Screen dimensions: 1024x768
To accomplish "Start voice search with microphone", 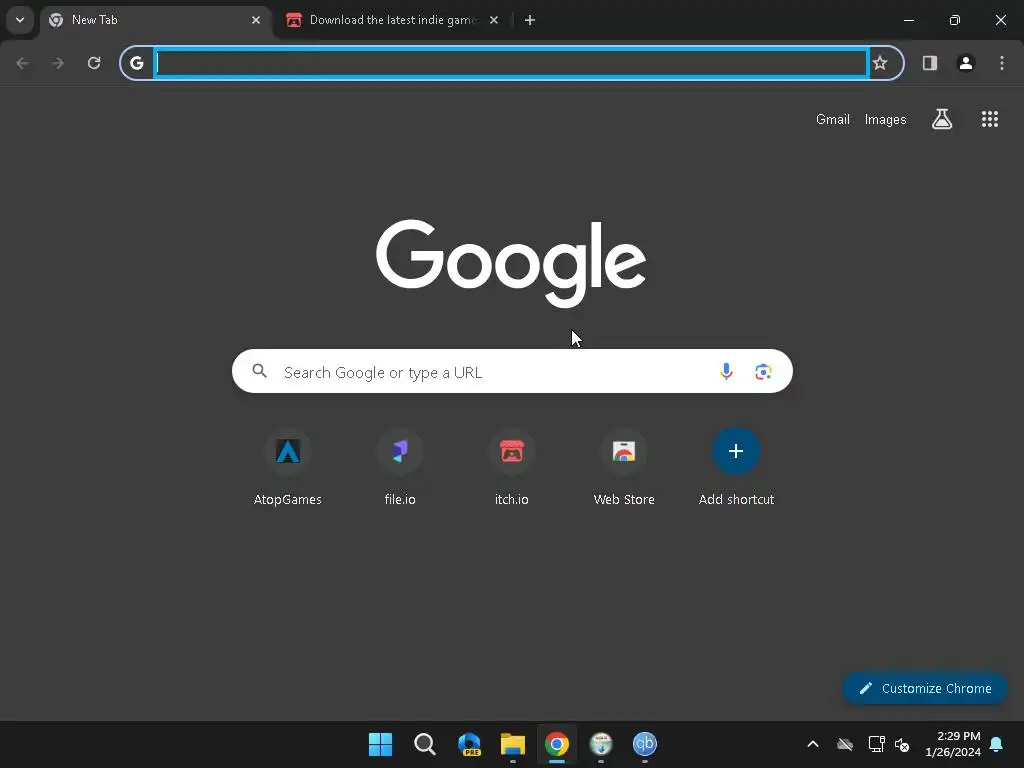I will tap(726, 372).
